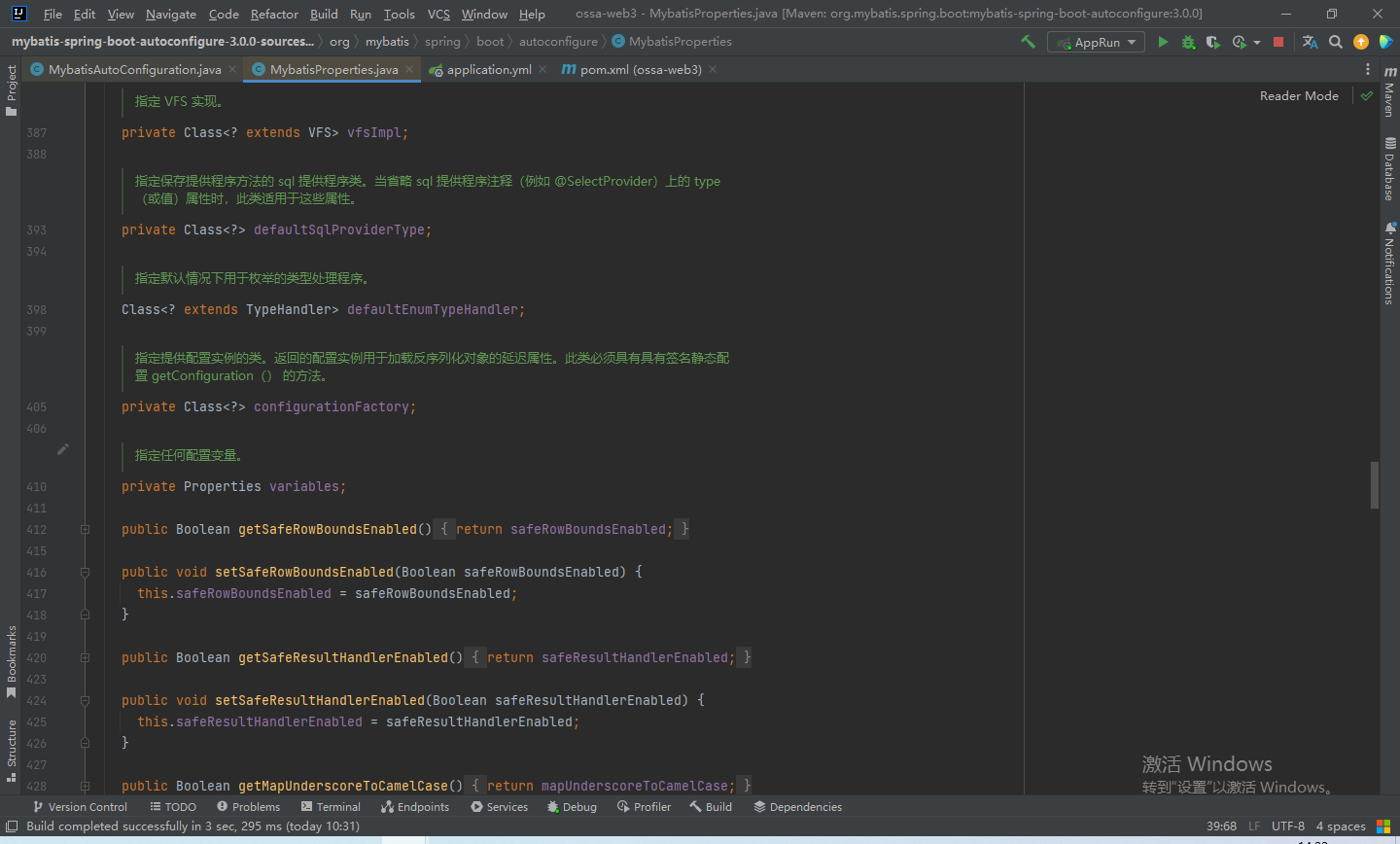Open the Endpoints tool window

click(415, 807)
